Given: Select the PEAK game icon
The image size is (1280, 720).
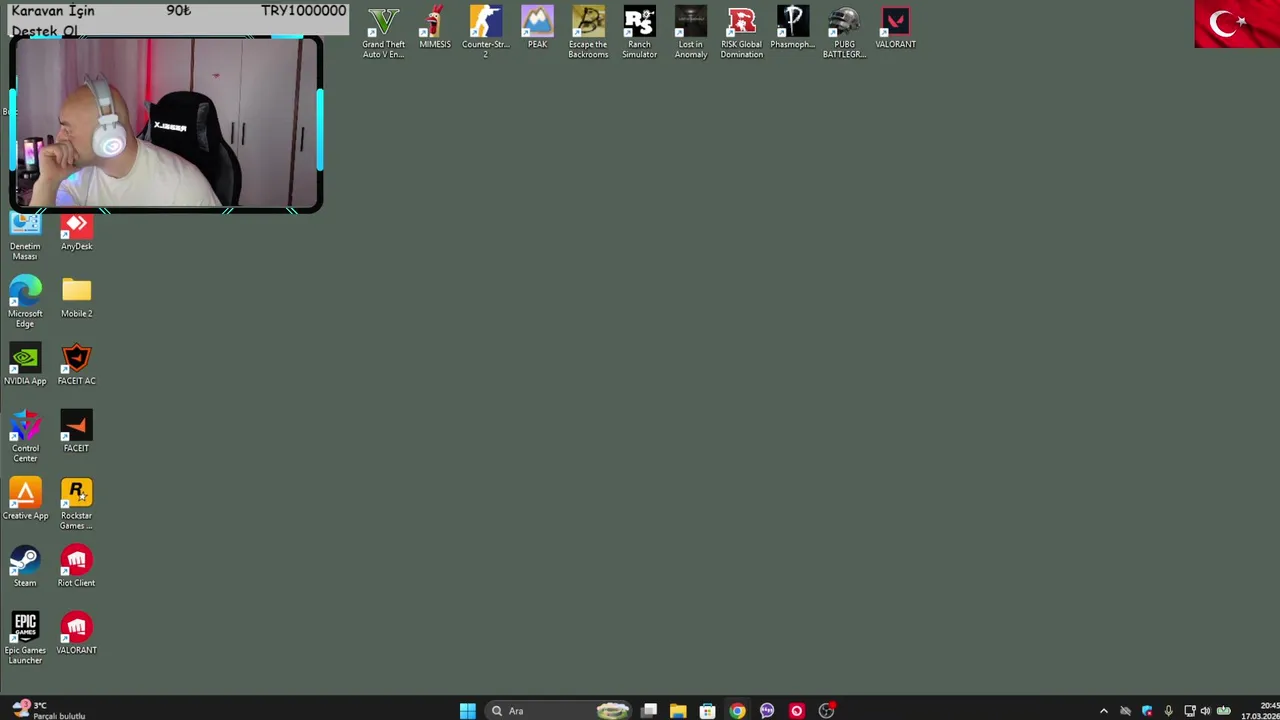Looking at the screenshot, I should point(537,28).
